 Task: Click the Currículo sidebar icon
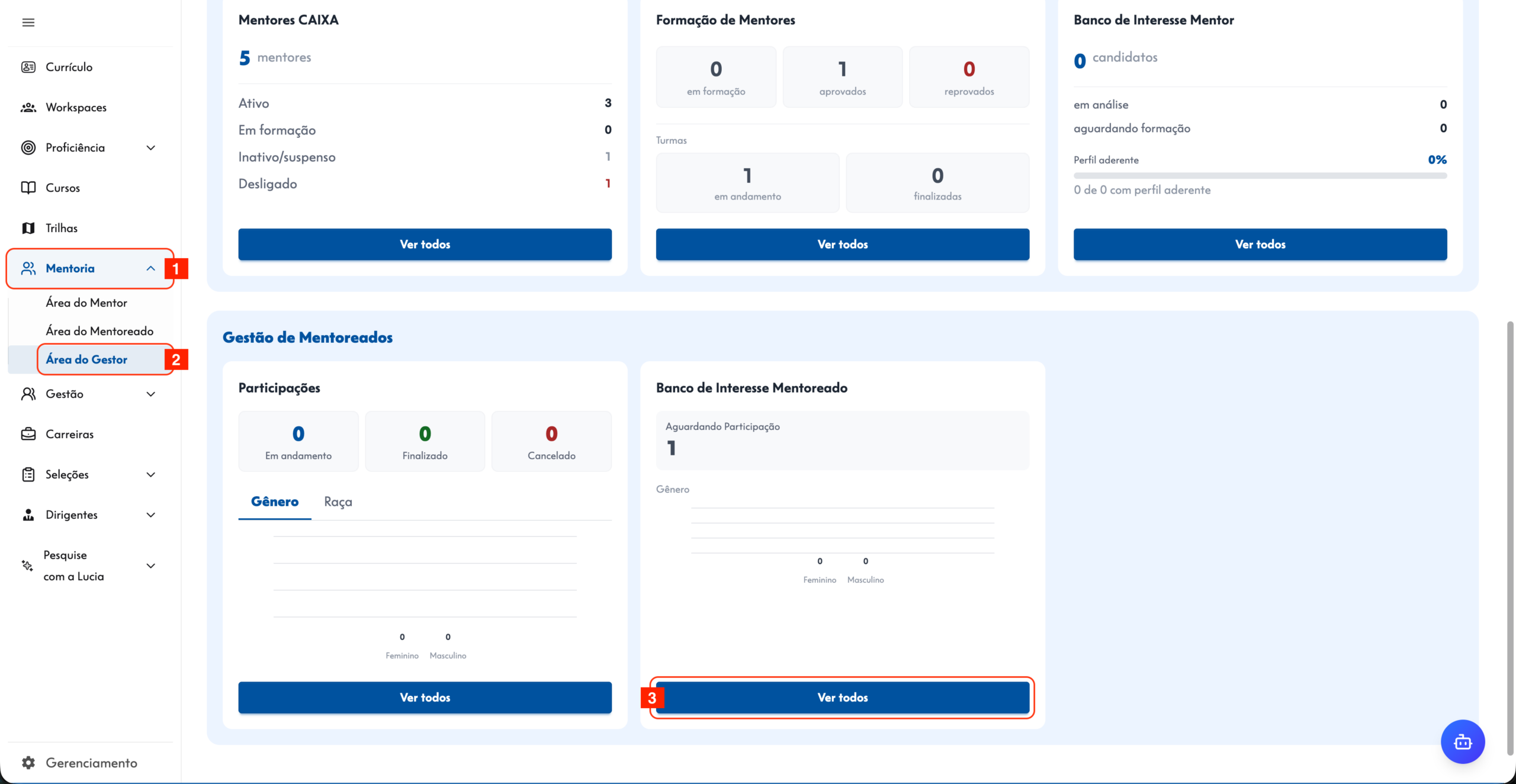pos(28,67)
